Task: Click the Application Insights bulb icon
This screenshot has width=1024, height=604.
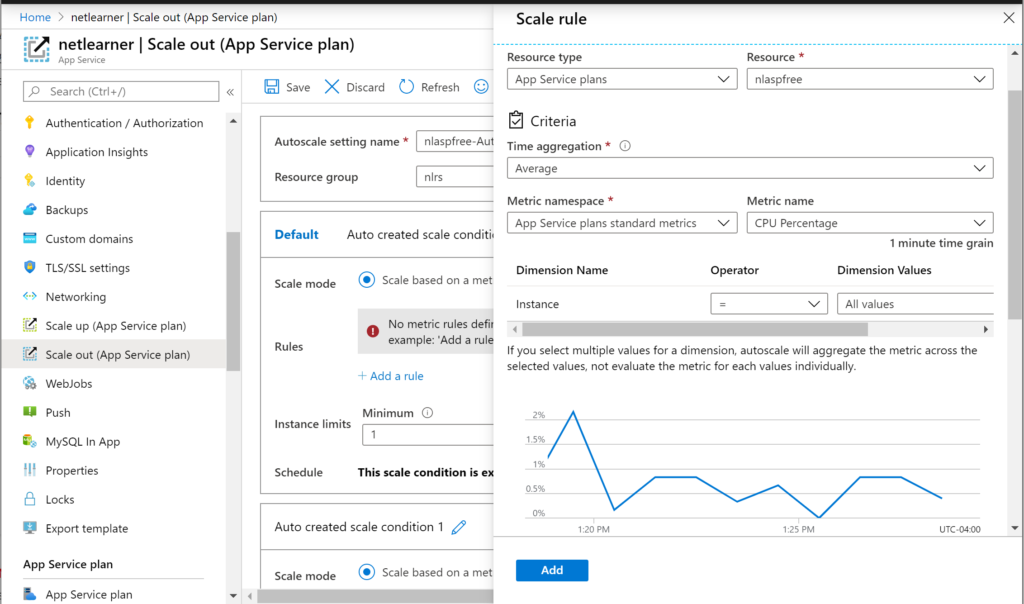Action: pyautogui.click(x=29, y=151)
